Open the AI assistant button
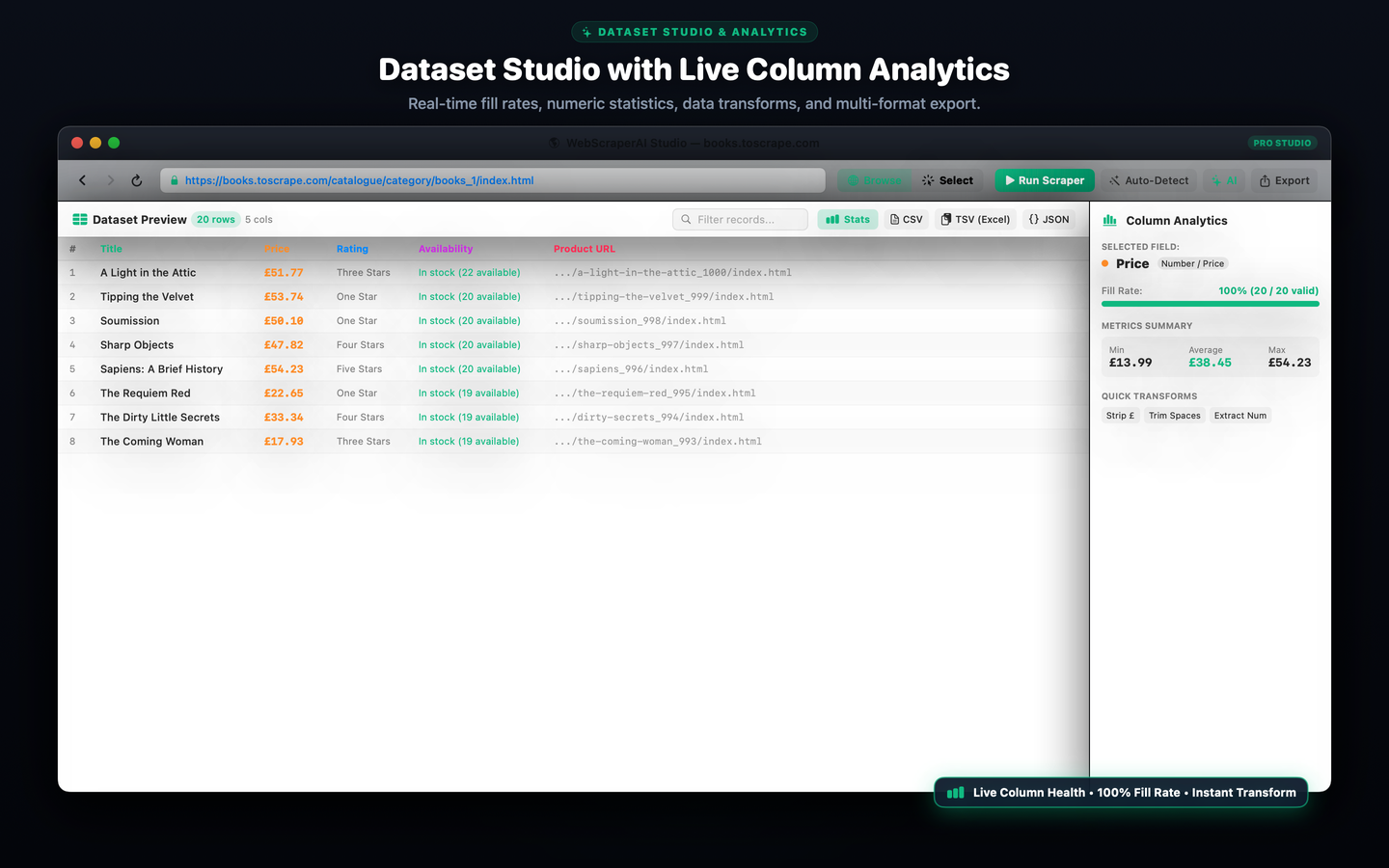1389x868 pixels. pos(1224,180)
